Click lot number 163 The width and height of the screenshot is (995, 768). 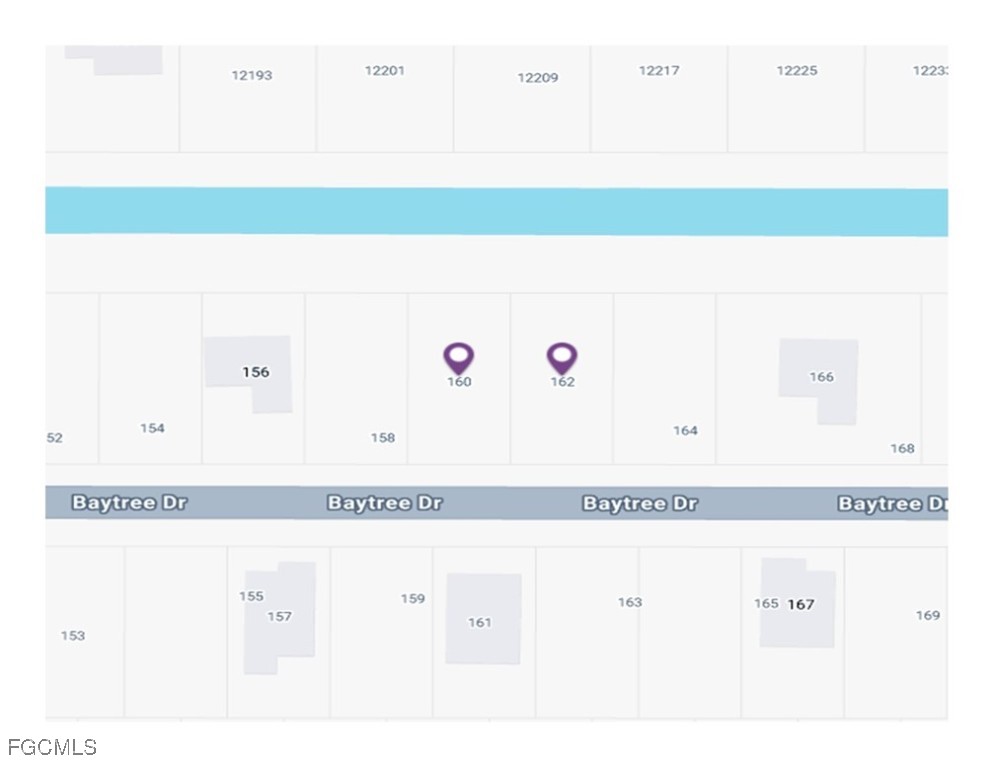(x=630, y=602)
